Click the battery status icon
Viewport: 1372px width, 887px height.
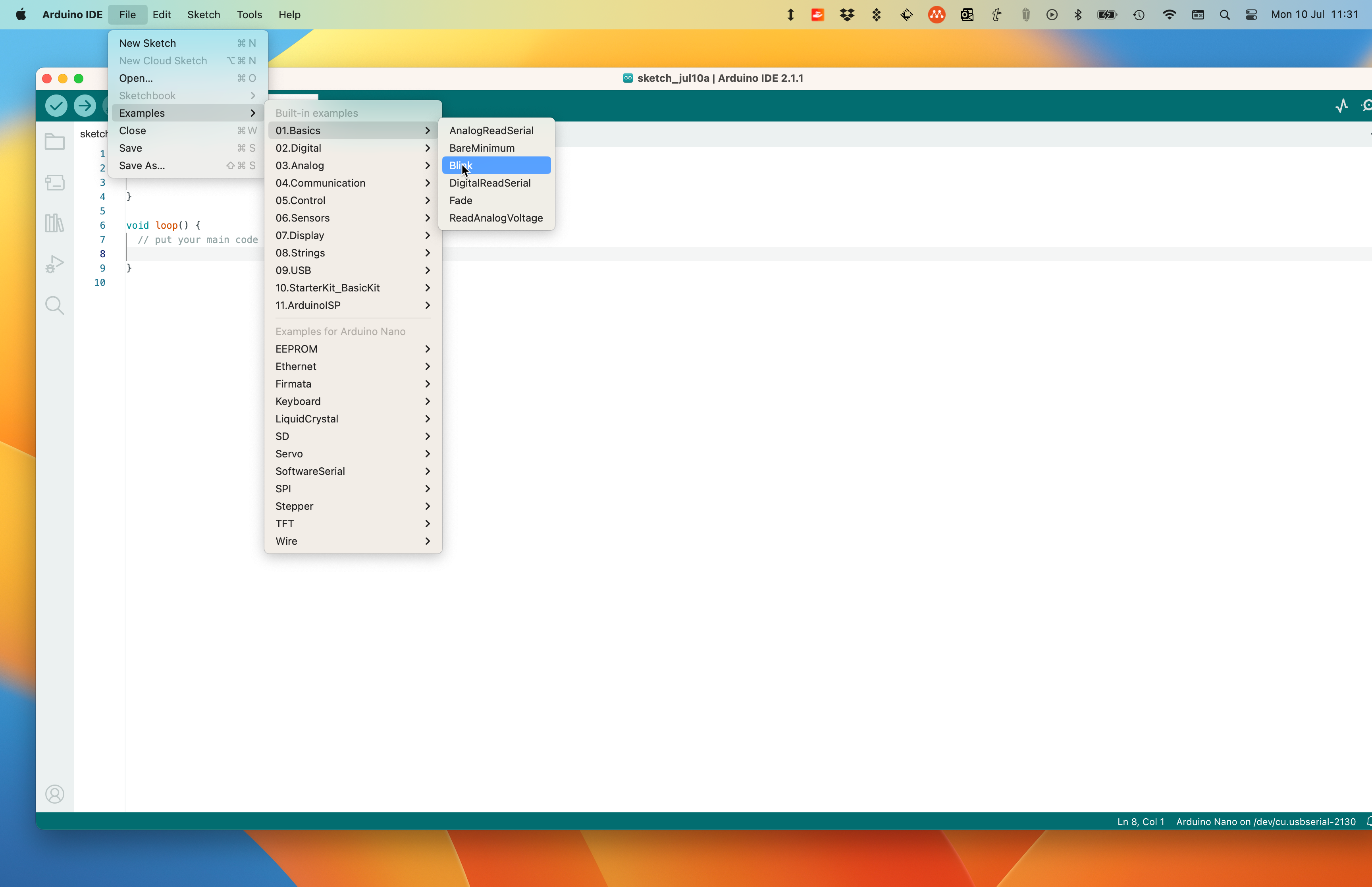pos(1106,14)
